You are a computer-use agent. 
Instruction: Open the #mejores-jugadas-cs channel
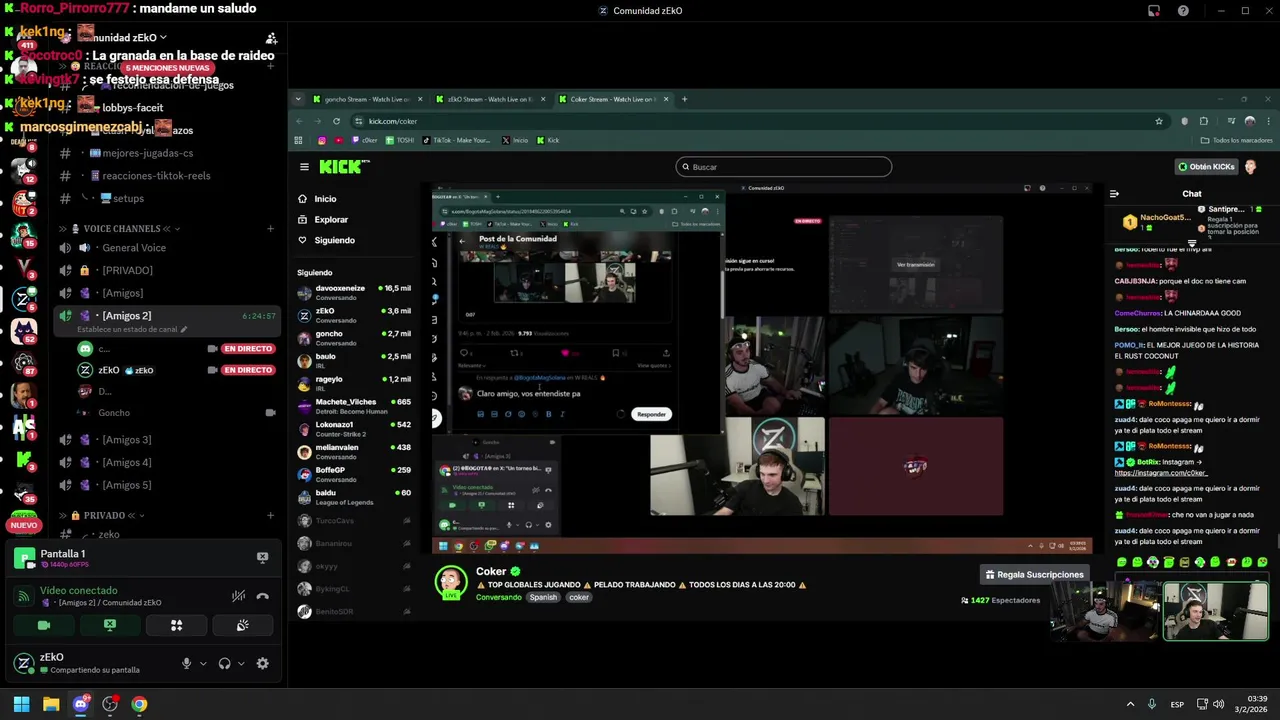(150, 153)
